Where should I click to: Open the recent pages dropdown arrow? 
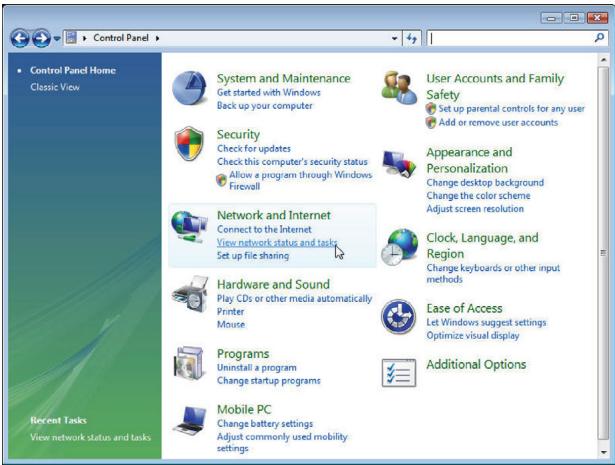57,38
